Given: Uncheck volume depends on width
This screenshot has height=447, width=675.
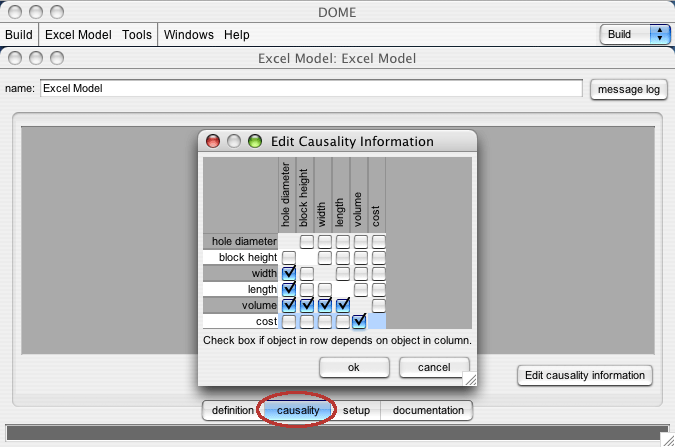Looking at the screenshot, I should [325, 305].
